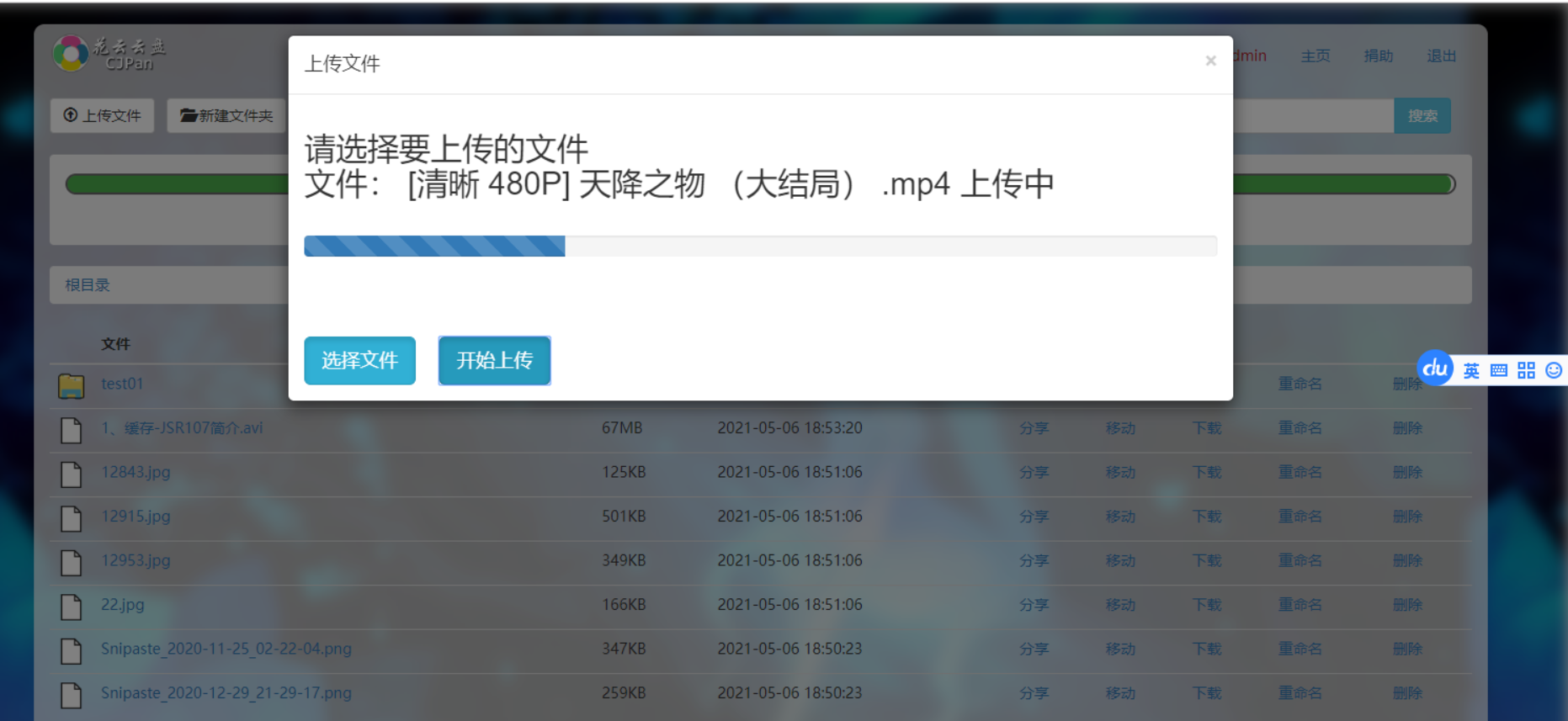
Task: Click the 501KB size cell
Action: pos(624,516)
